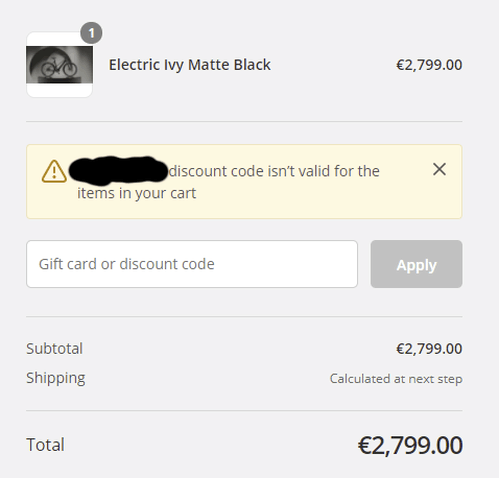Dismiss the invalid discount code warning
Screen dimensions: 499x478
click(x=439, y=169)
